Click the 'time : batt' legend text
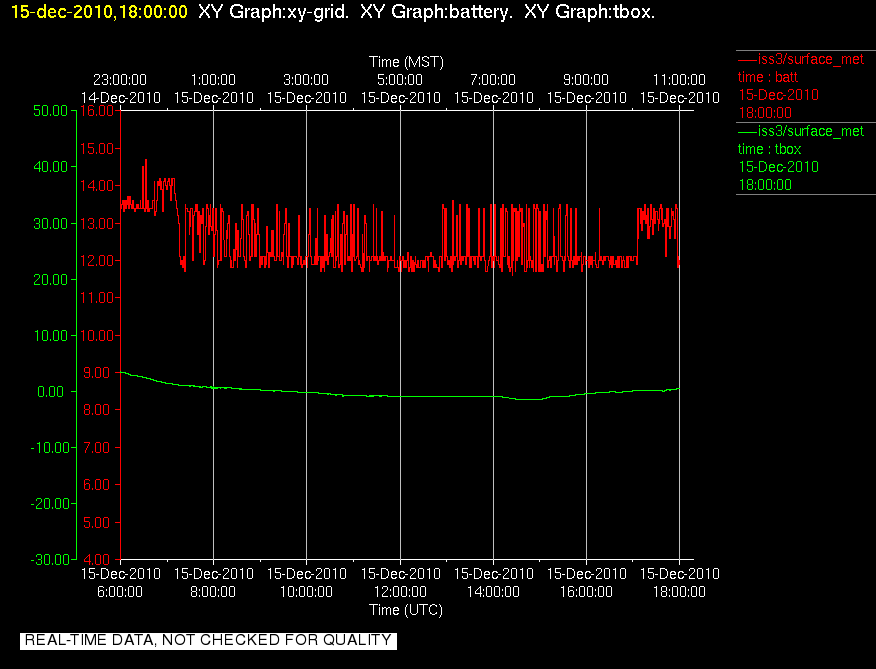 coord(768,77)
